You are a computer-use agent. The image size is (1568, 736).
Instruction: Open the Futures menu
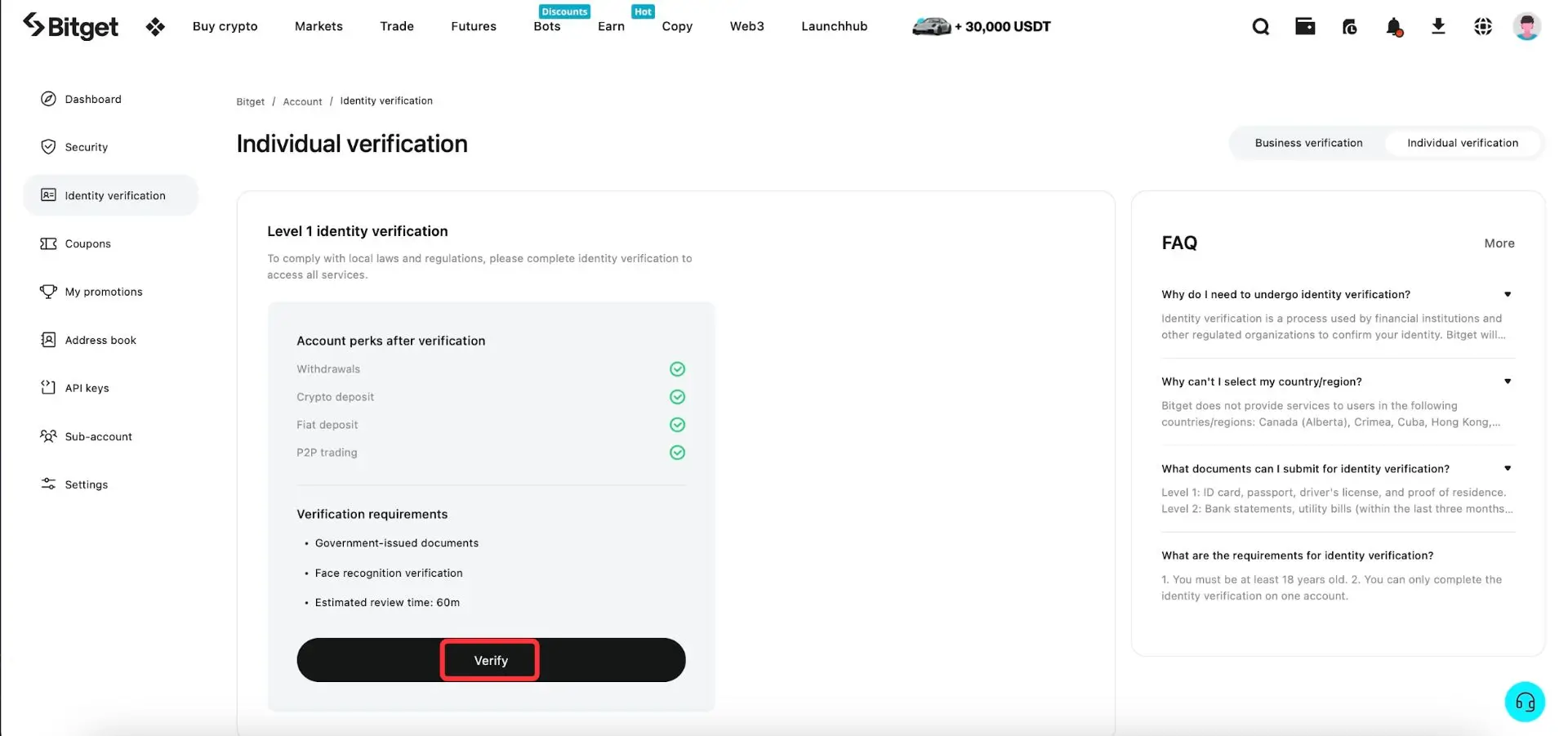(473, 27)
